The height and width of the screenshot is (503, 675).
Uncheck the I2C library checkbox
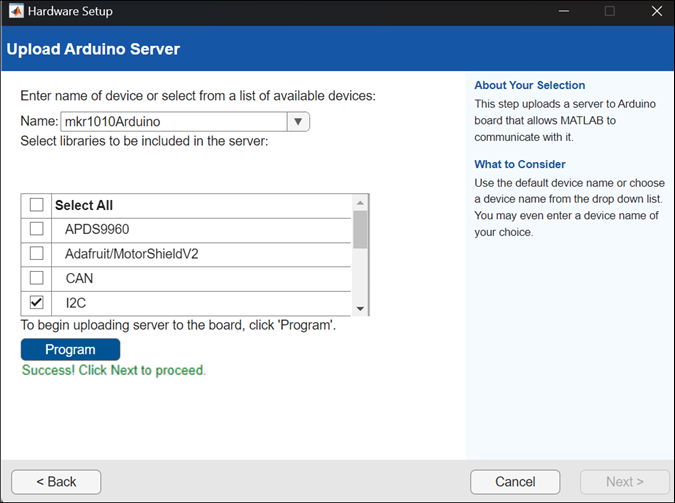(37, 302)
